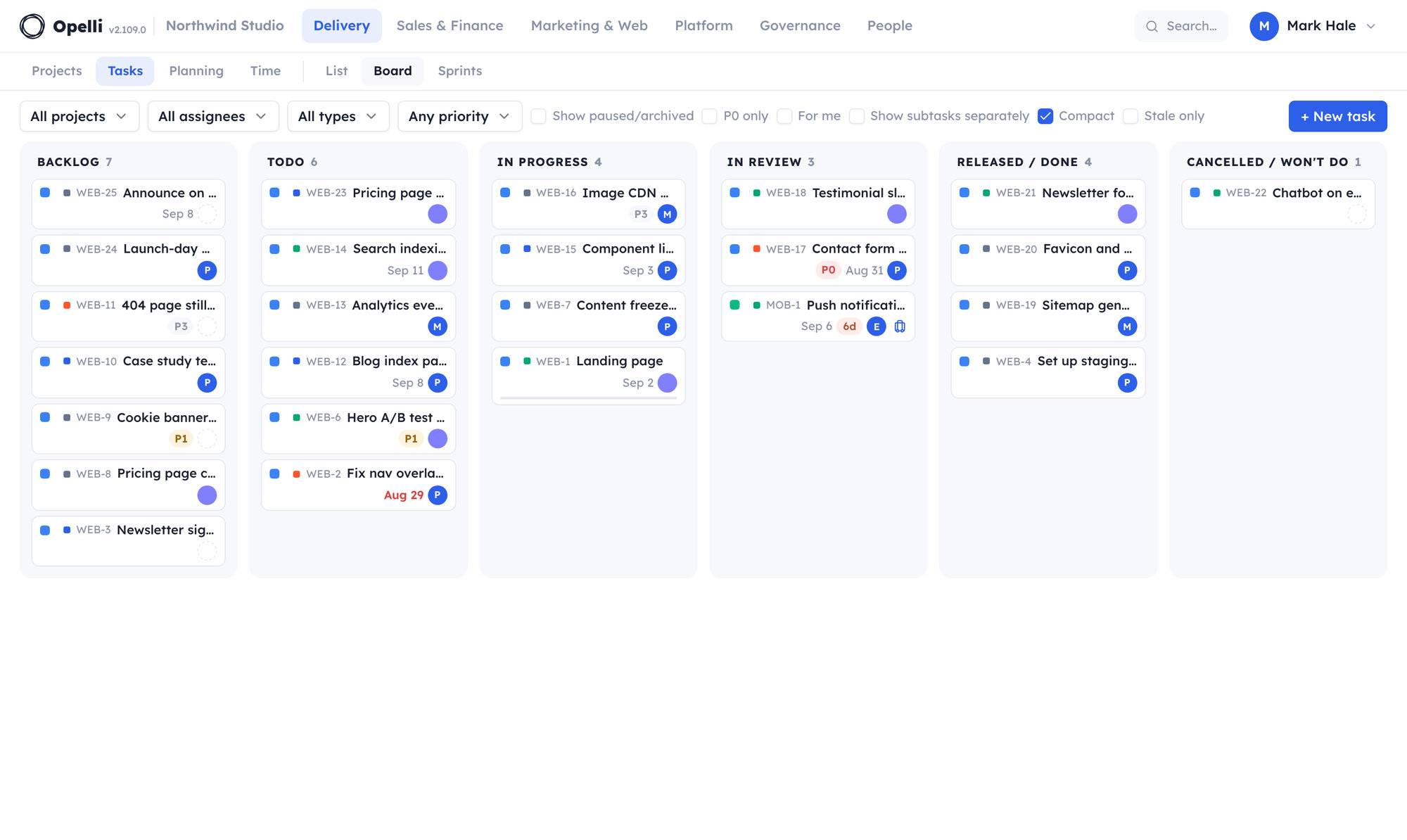Click the P avatar on WEB-4 staging card

1127,383
